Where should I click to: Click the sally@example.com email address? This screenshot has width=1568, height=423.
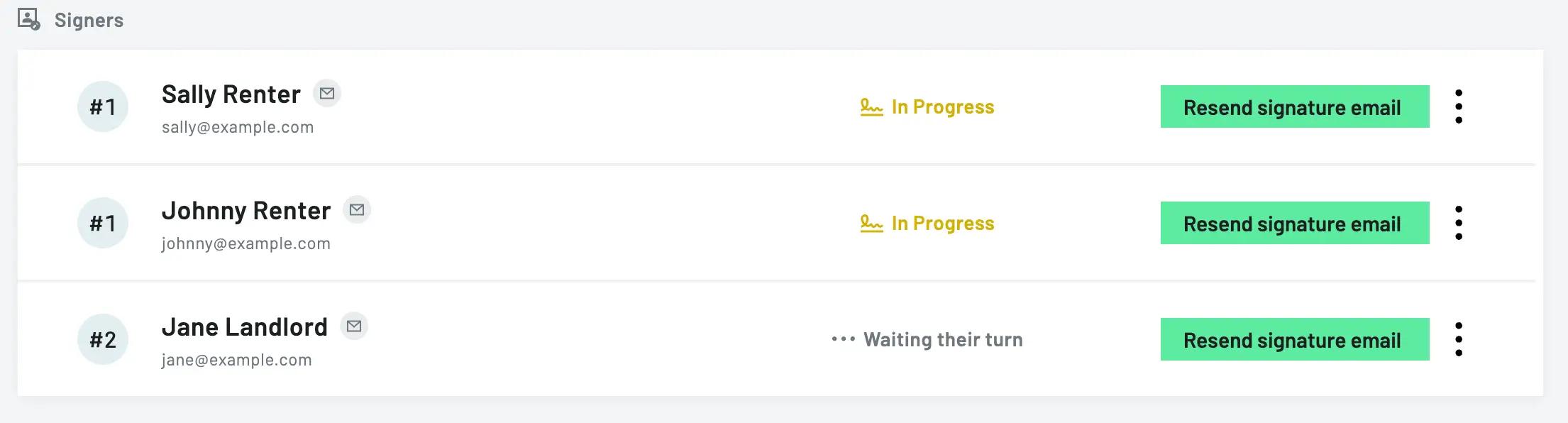[238, 128]
